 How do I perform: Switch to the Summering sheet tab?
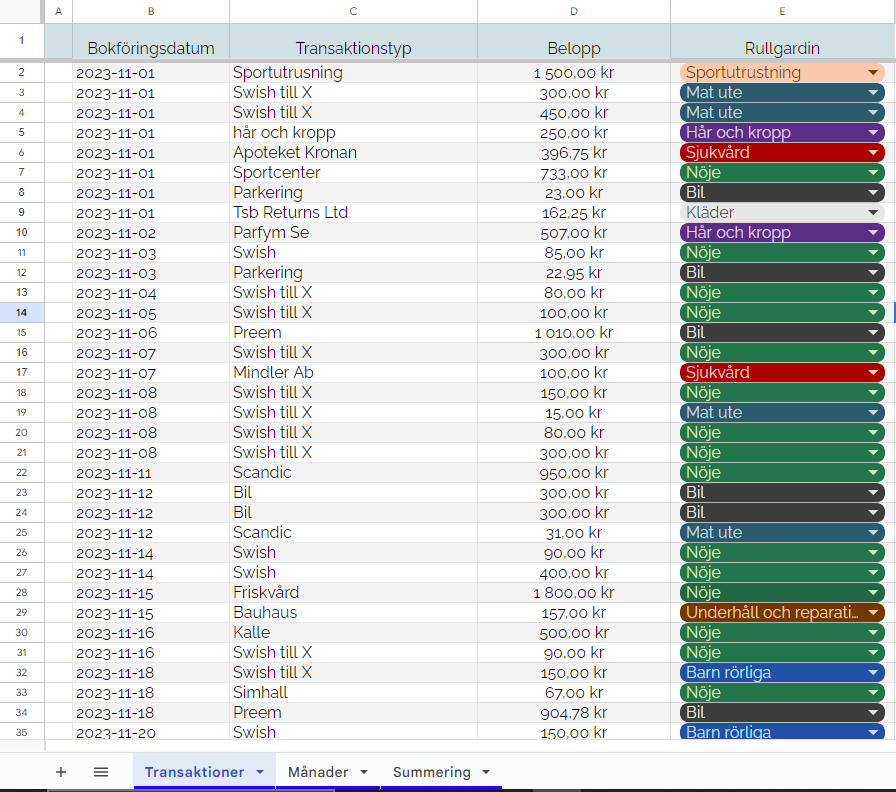[431, 772]
